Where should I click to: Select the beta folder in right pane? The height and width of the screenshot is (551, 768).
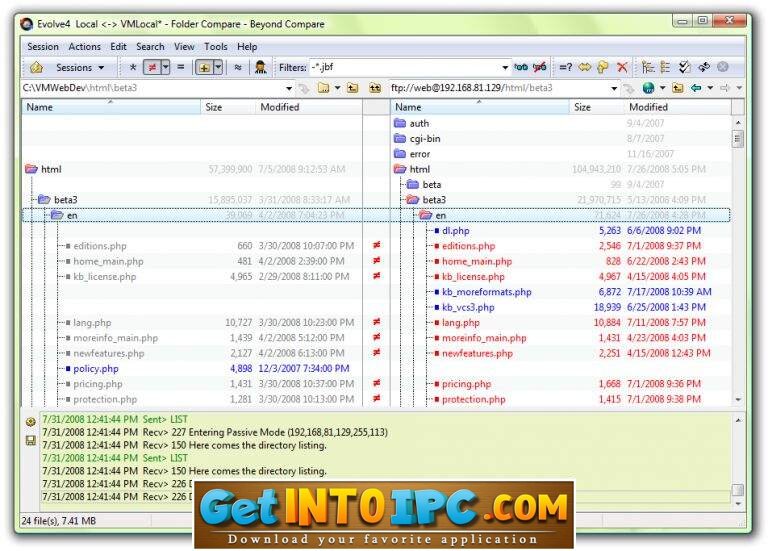tap(432, 185)
